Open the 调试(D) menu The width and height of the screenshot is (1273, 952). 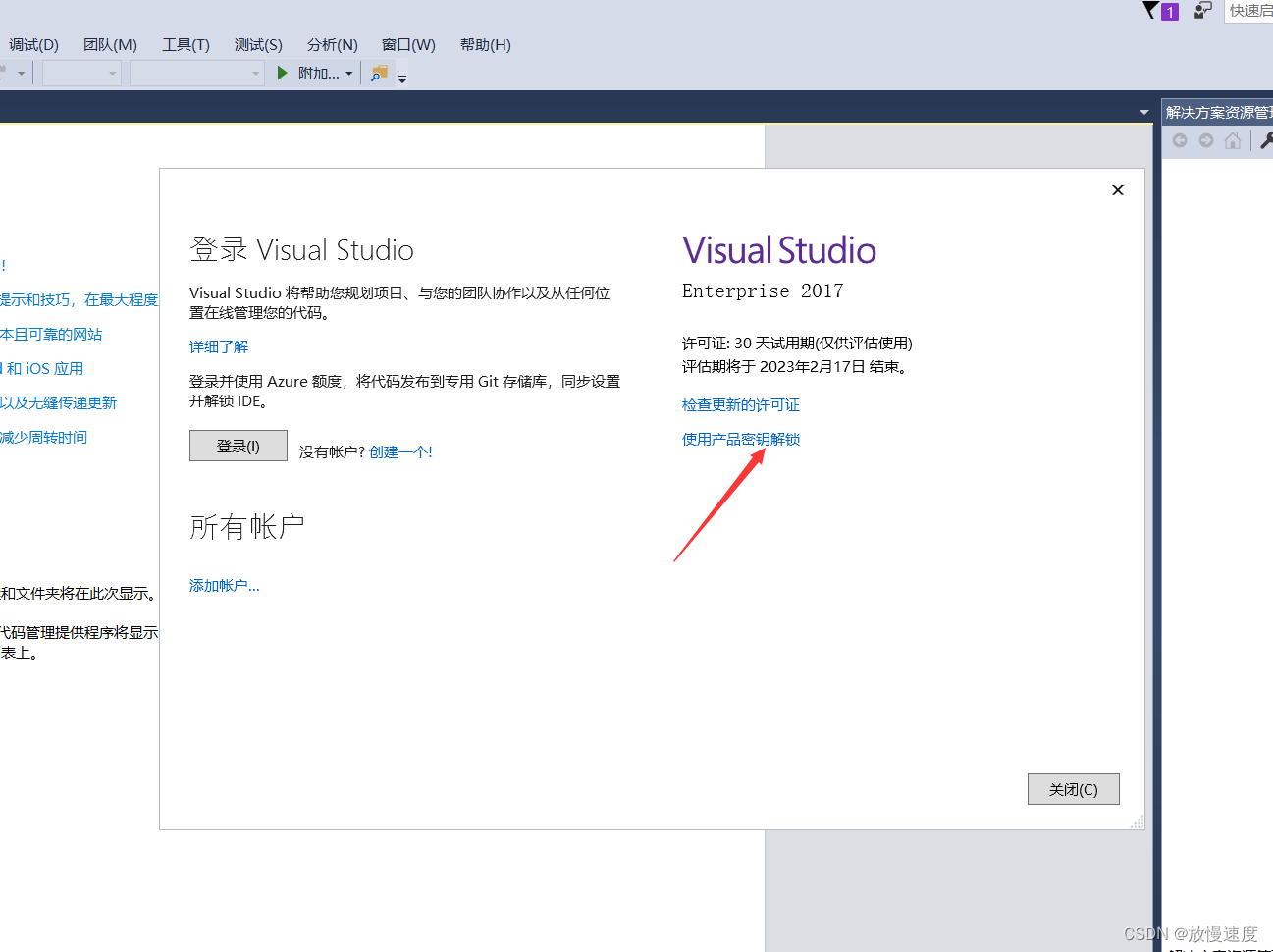click(x=33, y=44)
